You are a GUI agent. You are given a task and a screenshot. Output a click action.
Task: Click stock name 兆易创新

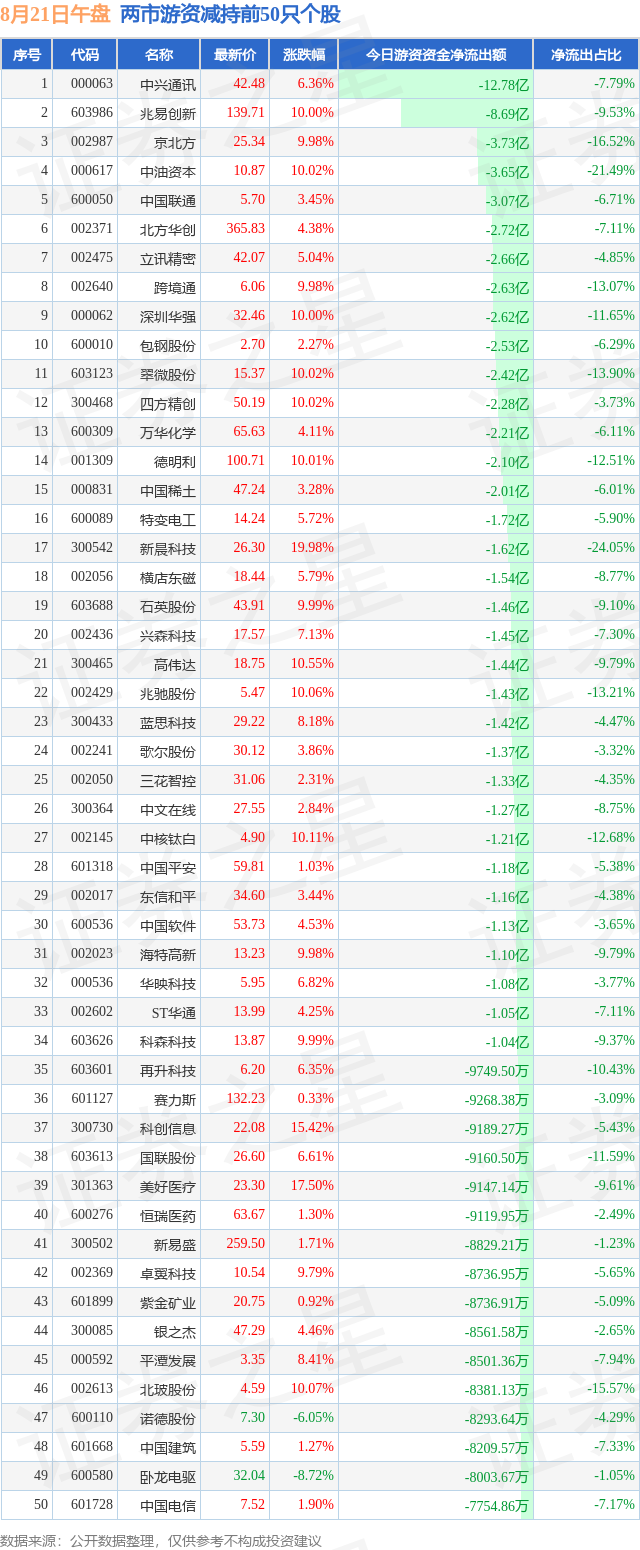(x=168, y=113)
